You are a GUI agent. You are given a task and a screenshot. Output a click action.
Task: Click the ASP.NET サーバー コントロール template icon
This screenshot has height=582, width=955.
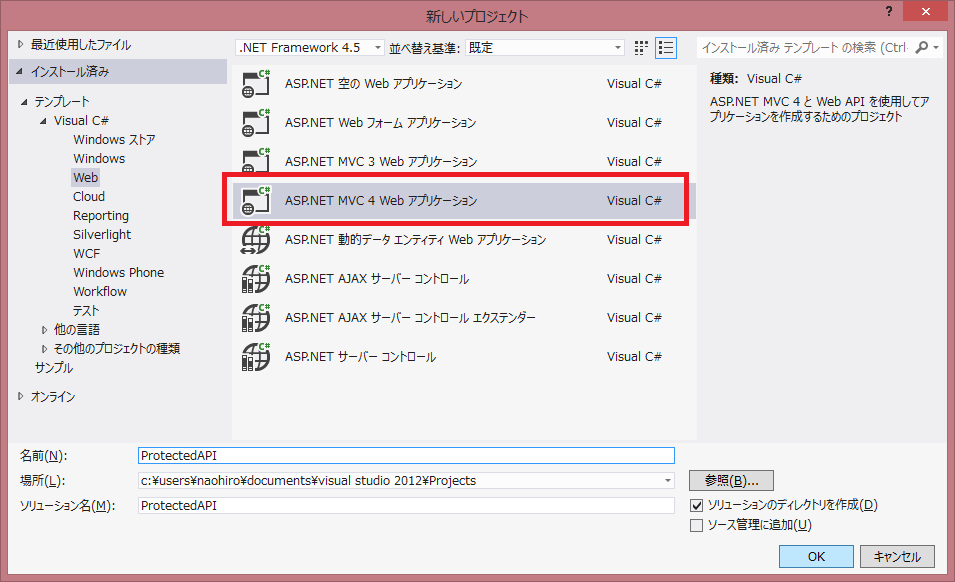(x=256, y=356)
